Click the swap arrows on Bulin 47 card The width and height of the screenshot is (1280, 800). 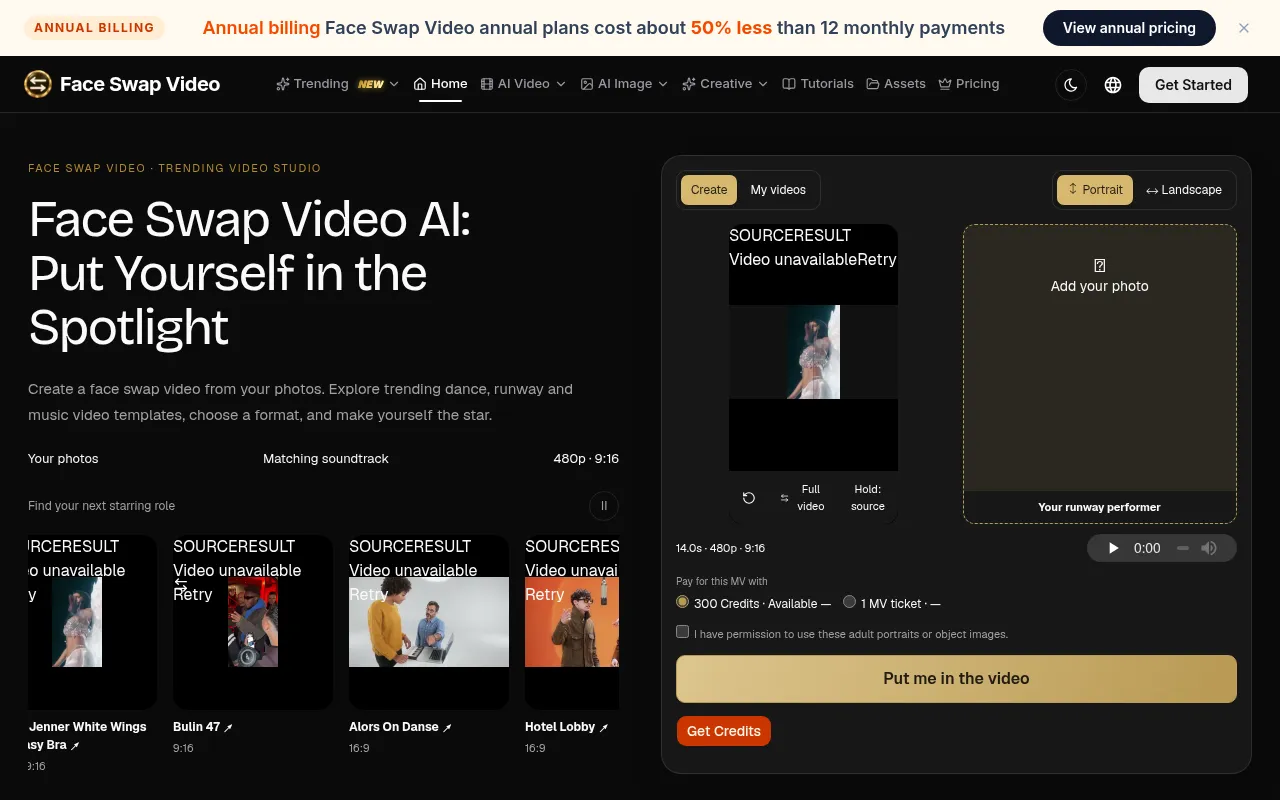click(x=181, y=583)
